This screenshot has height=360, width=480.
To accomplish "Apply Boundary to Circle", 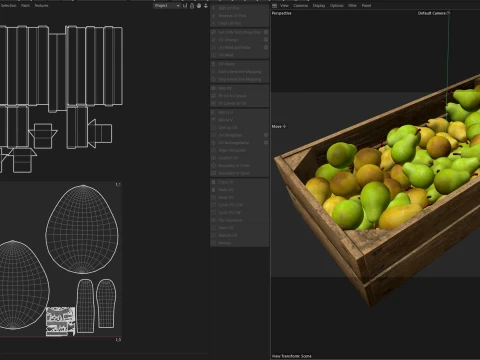I will pos(239,166).
